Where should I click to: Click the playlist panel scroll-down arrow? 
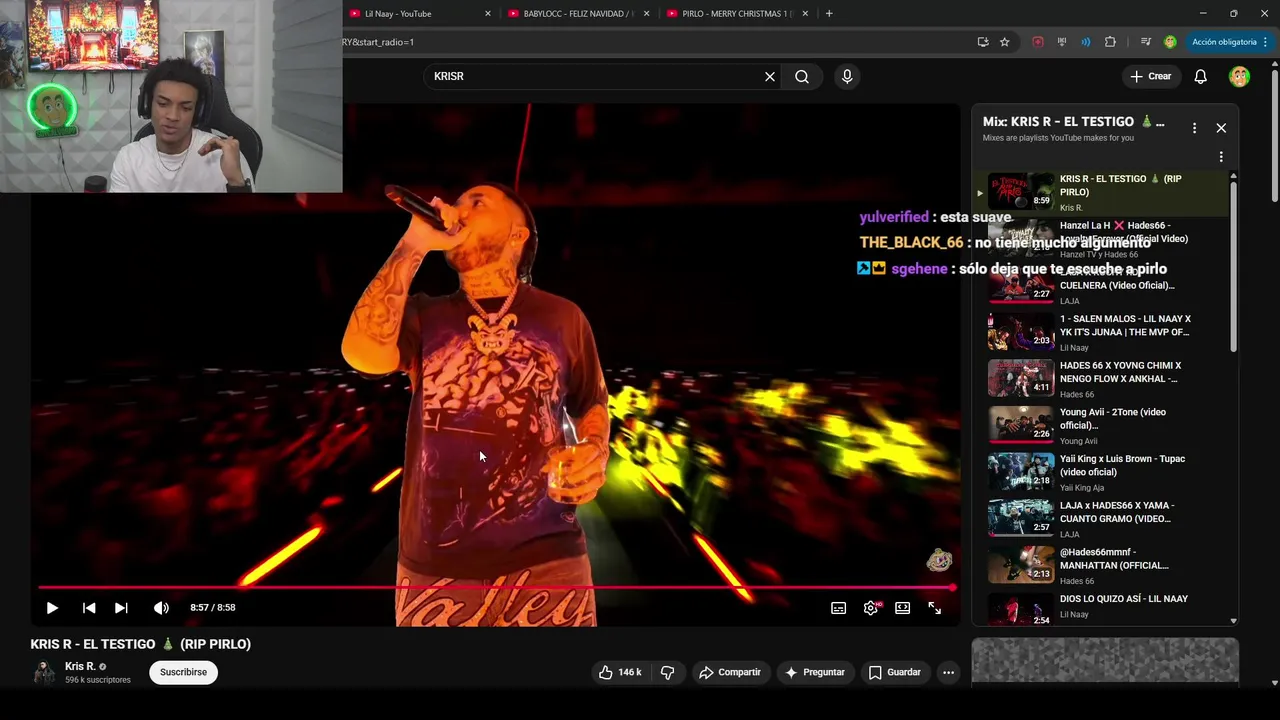(1233, 621)
